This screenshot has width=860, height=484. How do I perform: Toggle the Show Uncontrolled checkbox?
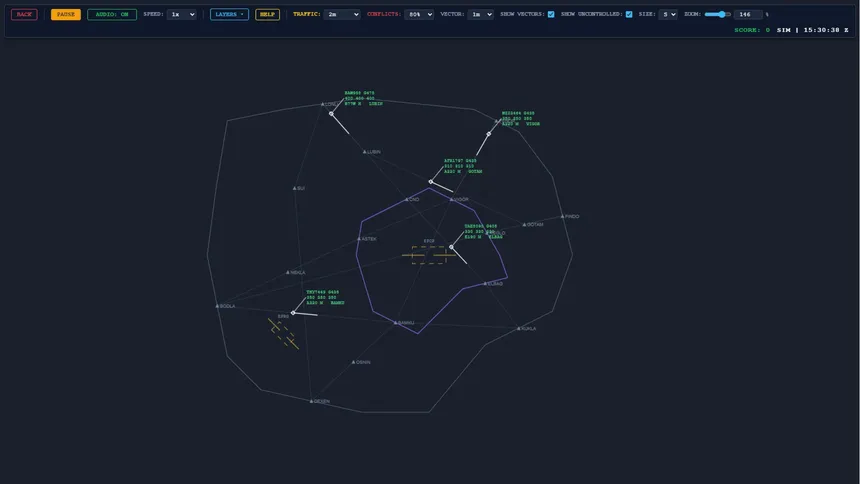pos(629,15)
